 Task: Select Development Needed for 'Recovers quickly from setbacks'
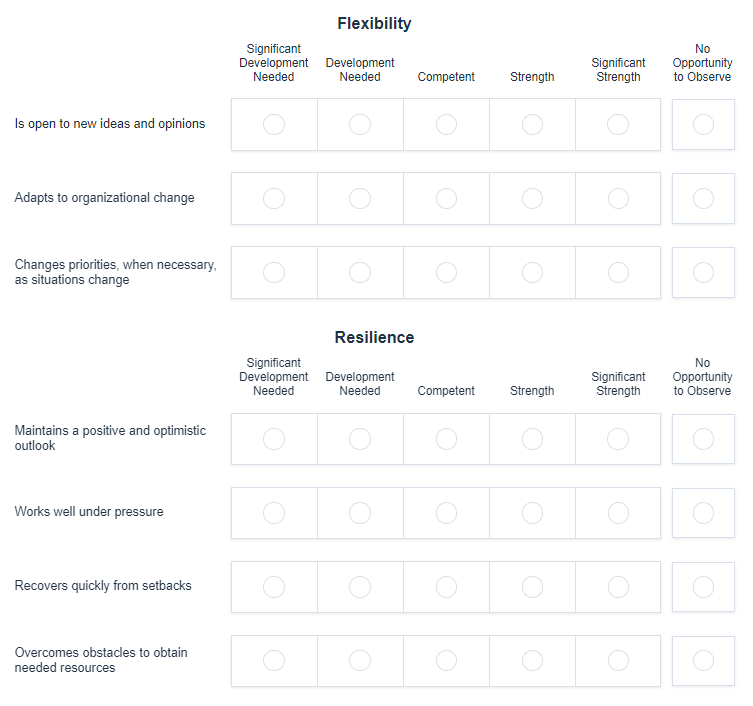[360, 587]
